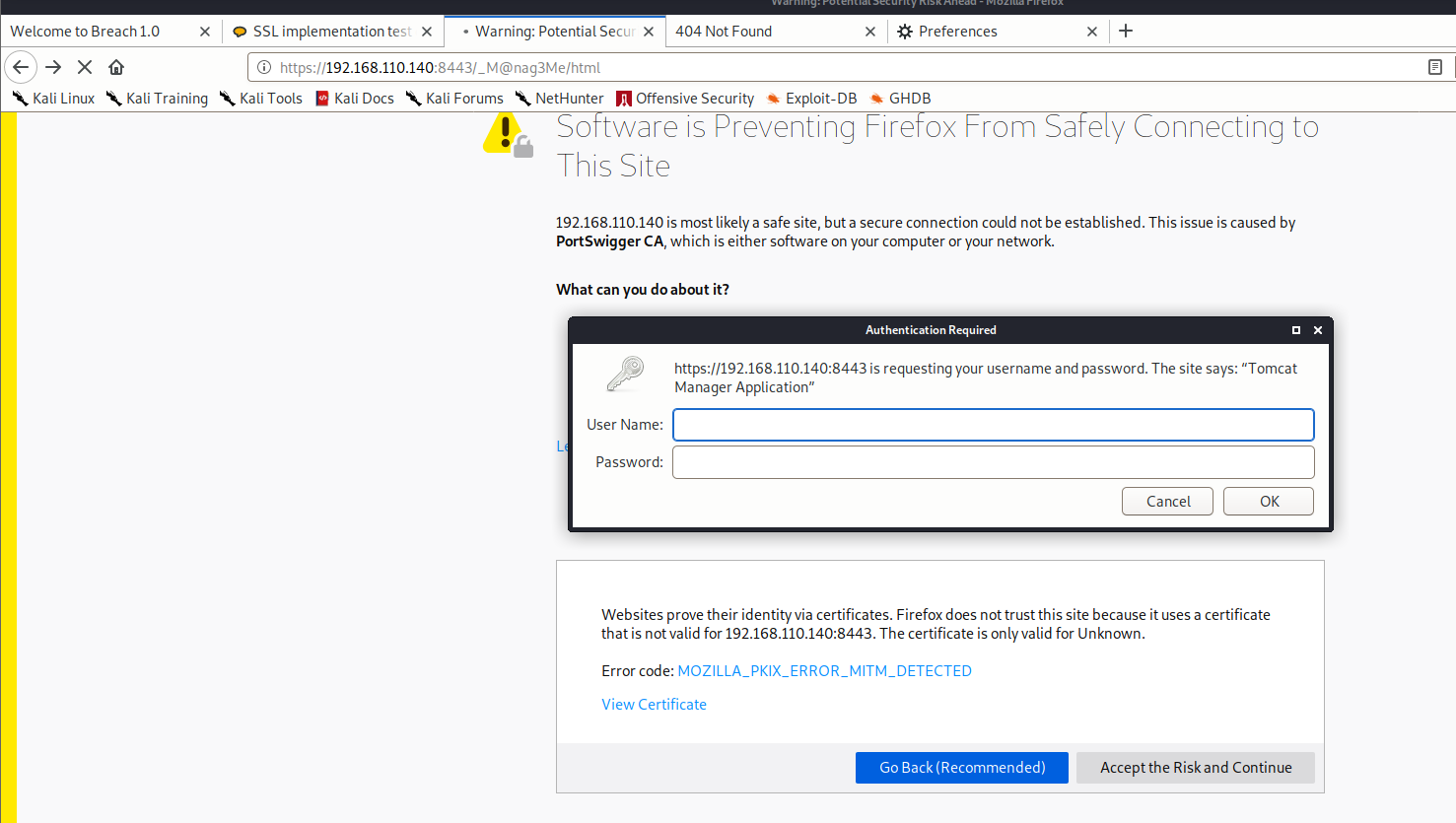Open the Kali Training bookmark
The image size is (1456, 823).
(x=157, y=99)
